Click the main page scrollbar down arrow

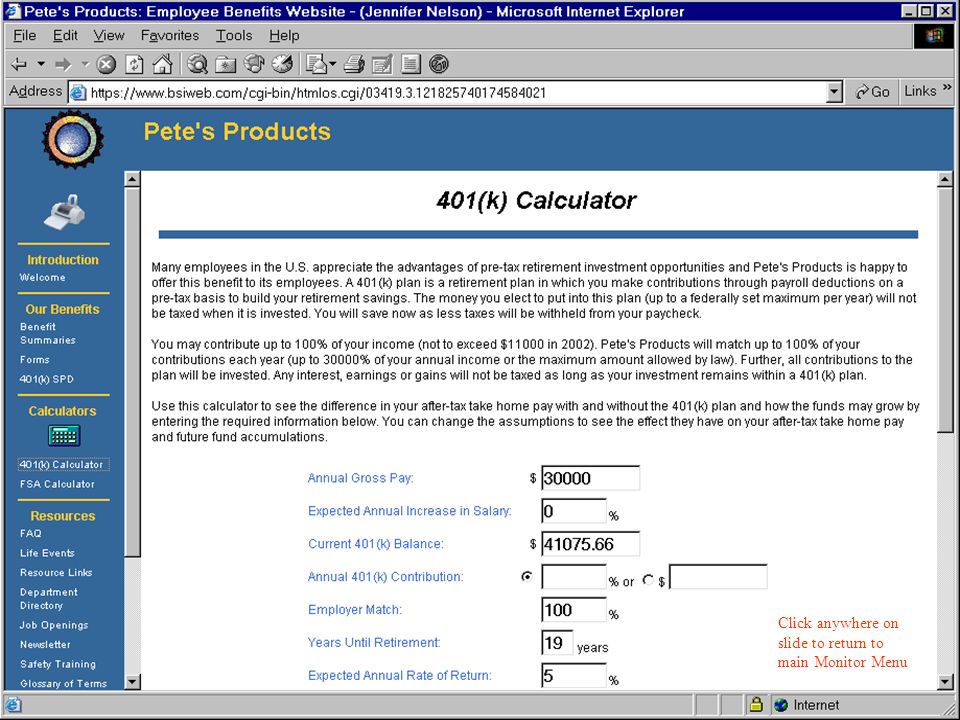pyautogui.click(x=945, y=681)
